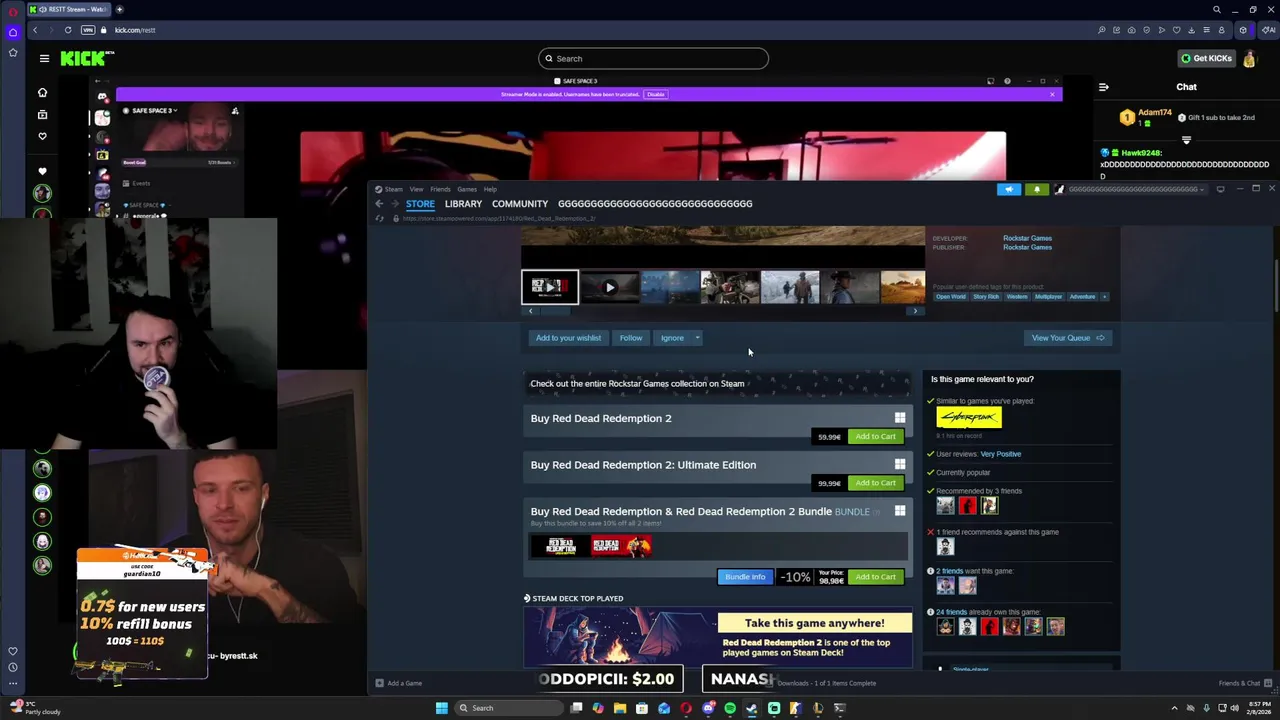The height and width of the screenshot is (720, 1280).
Task: Follow Red Dead Redemption 2
Action: coord(631,338)
